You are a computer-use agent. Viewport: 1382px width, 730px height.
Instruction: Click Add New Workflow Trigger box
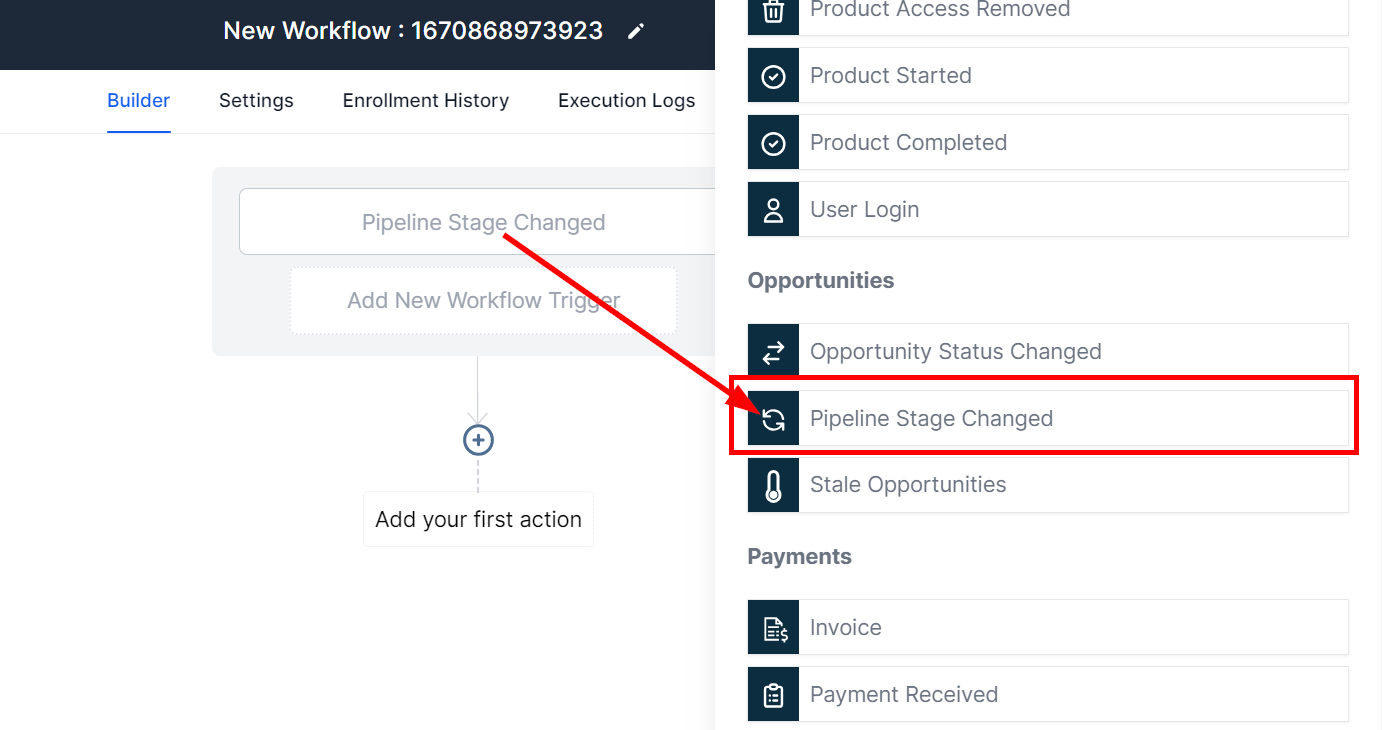[x=483, y=301]
